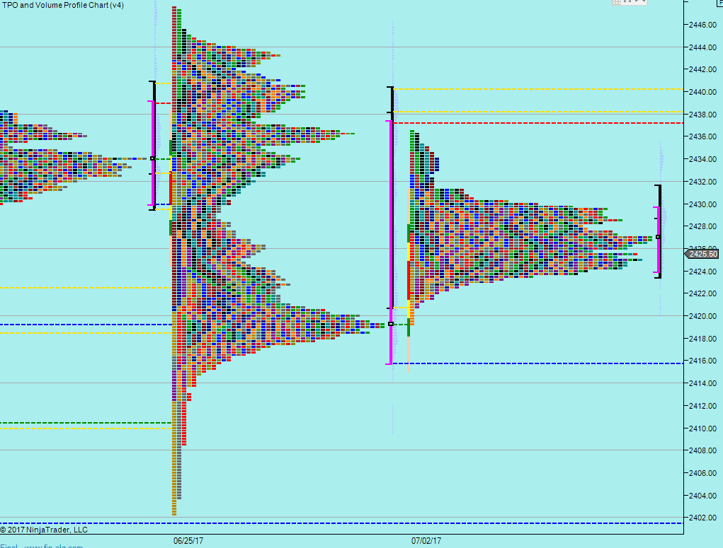
Task: Click the © 2017 NinjaTrader, LLC text
Action: (x=45, y=530)
